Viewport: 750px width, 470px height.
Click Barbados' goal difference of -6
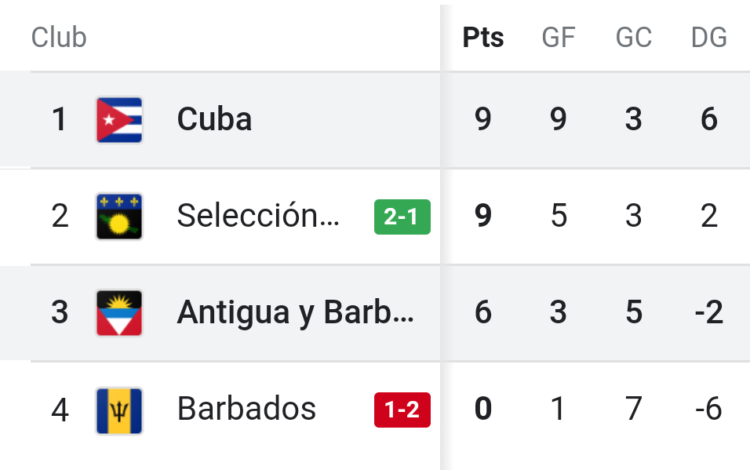click(x=707, y=409)
